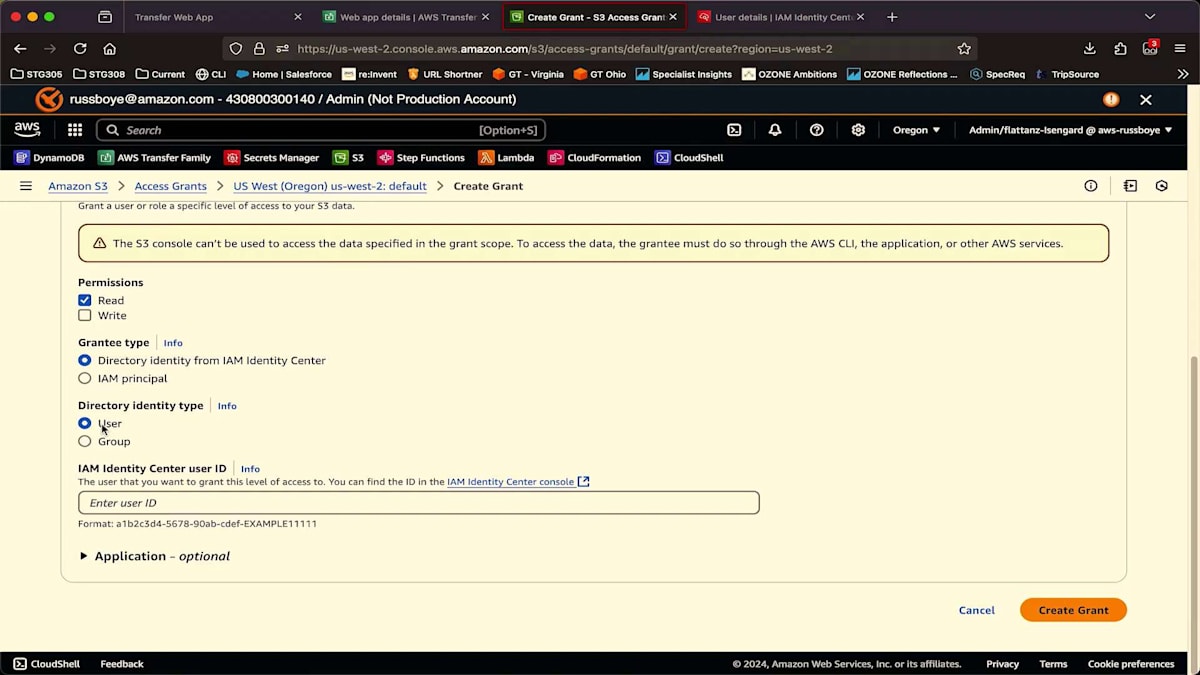The height and width of the screenshot is (675, 1200).
Task: Open Info link next to IAM Identity Center user ID
Action: tap(250, 469)
